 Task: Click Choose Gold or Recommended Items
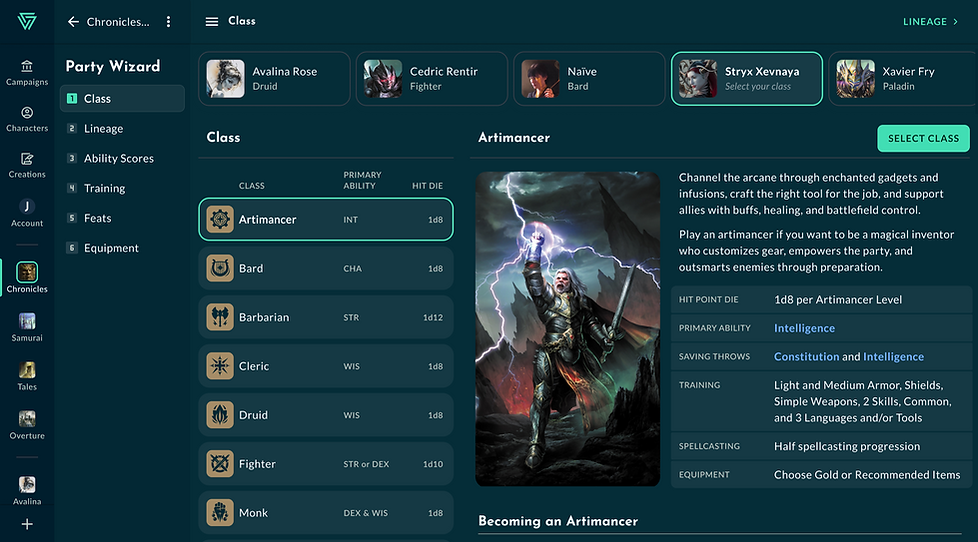867,475
